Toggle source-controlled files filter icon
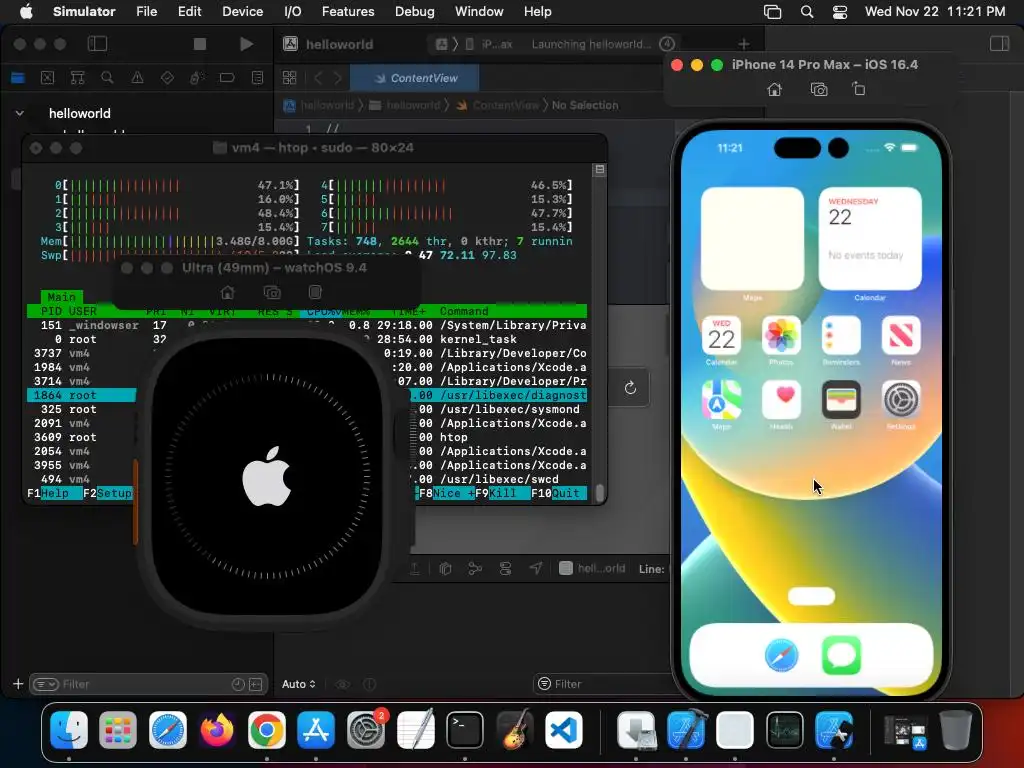The width and height of the screenshot is (1024, 768). (256, 684)
